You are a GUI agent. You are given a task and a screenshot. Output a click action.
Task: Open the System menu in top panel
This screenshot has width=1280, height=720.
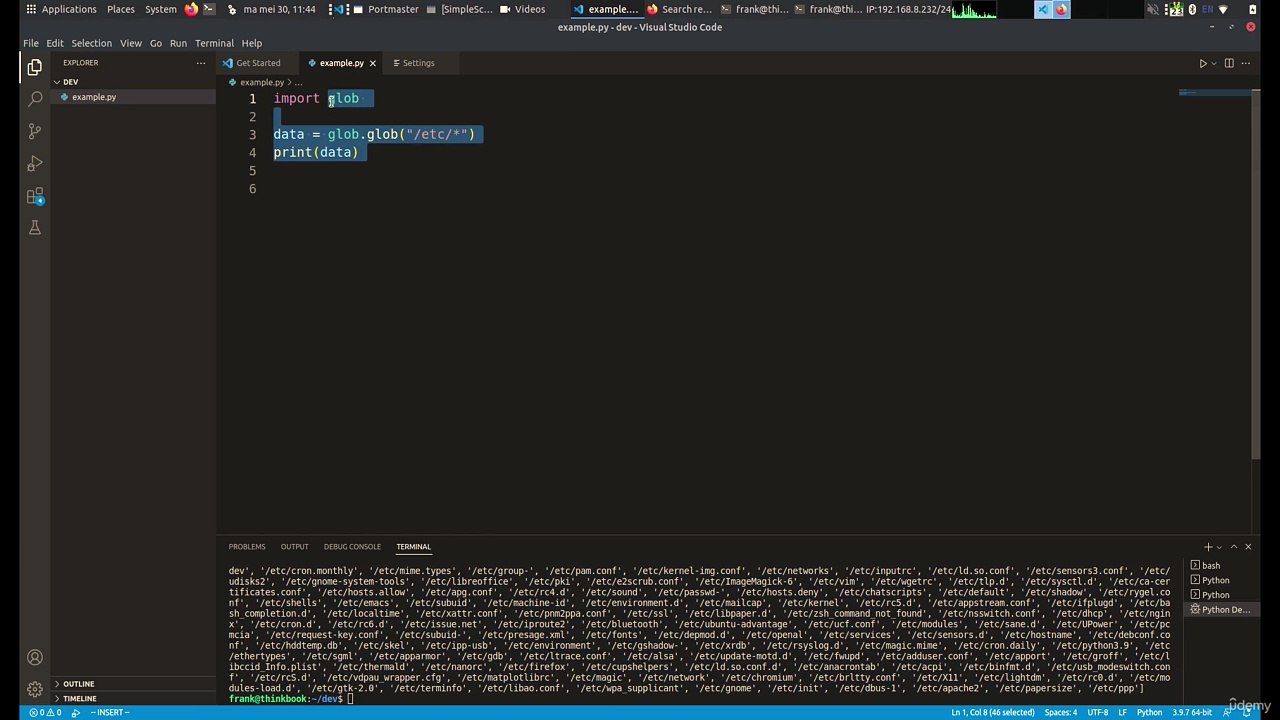pos(161,9)
